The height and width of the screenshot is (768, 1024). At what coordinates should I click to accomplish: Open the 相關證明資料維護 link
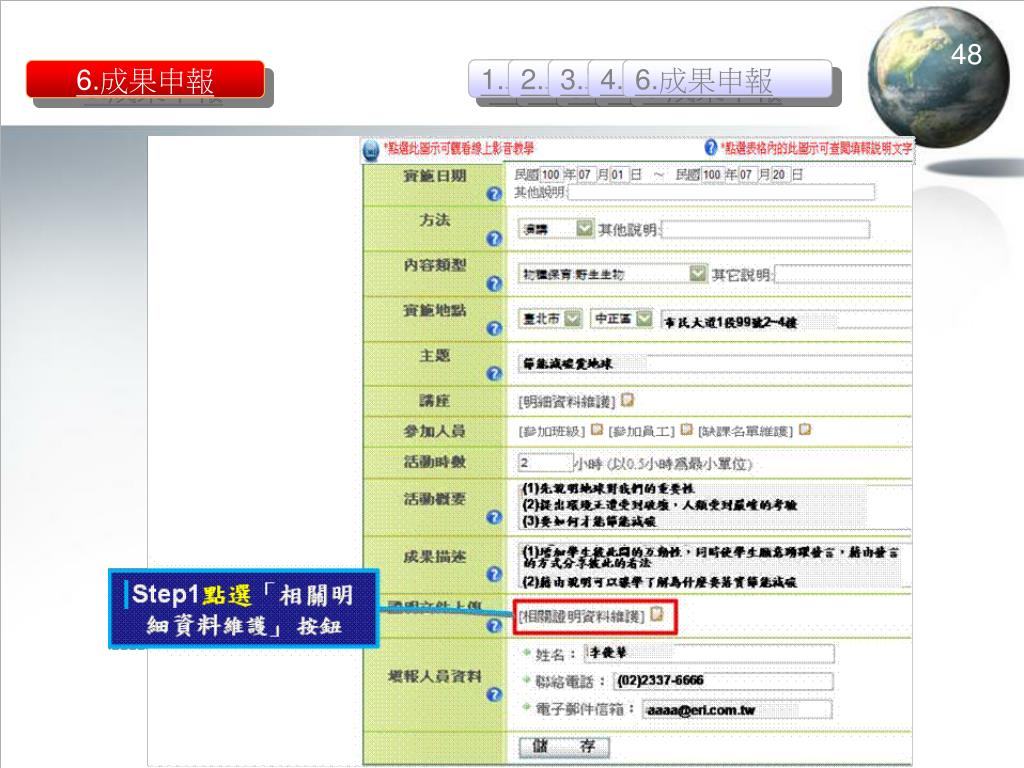pyautogui.click(x=581, y=616)
